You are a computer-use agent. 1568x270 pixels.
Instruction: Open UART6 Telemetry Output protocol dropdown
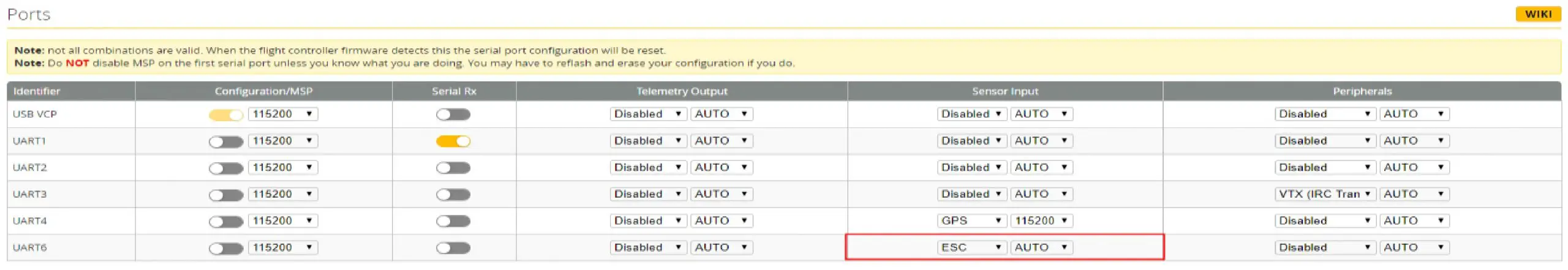pyautogui.click(x=649, y=247)
